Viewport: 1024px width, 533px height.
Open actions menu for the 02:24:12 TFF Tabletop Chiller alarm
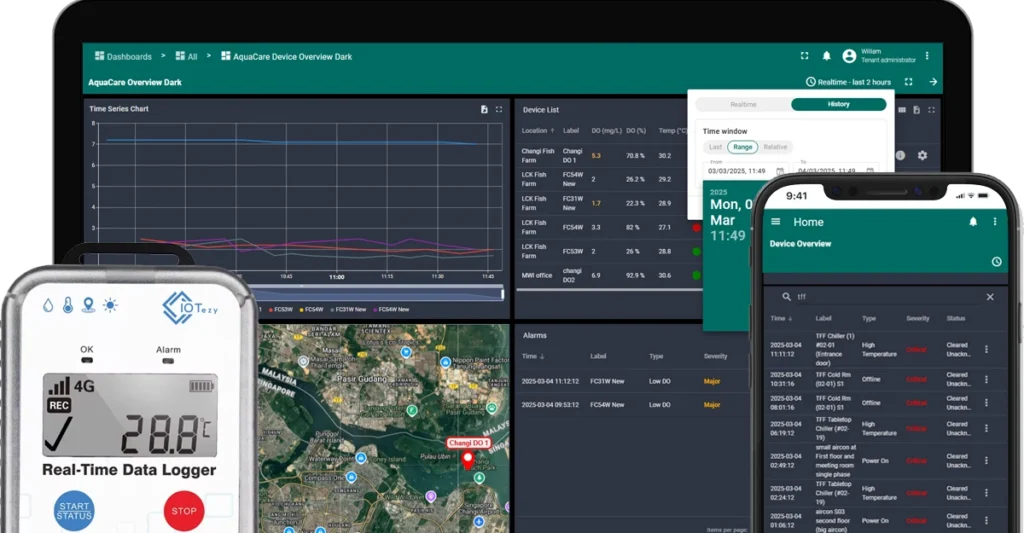pyautogui.click(x=986, y=493)
